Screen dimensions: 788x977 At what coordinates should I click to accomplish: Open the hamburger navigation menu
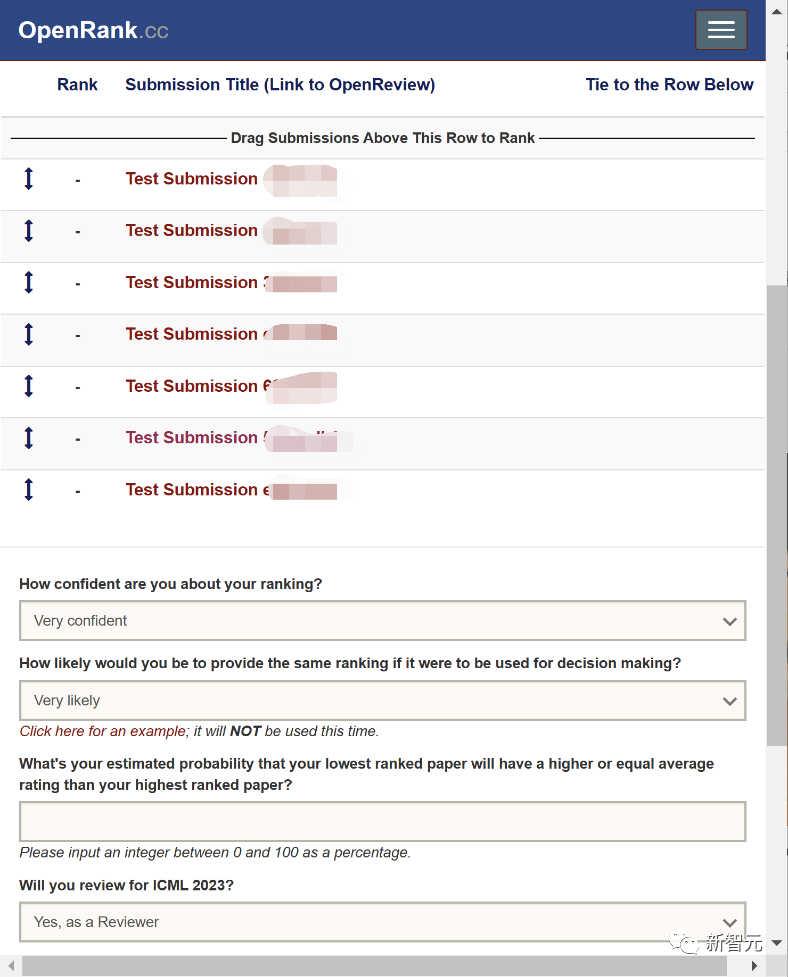[x=721, y=30]
